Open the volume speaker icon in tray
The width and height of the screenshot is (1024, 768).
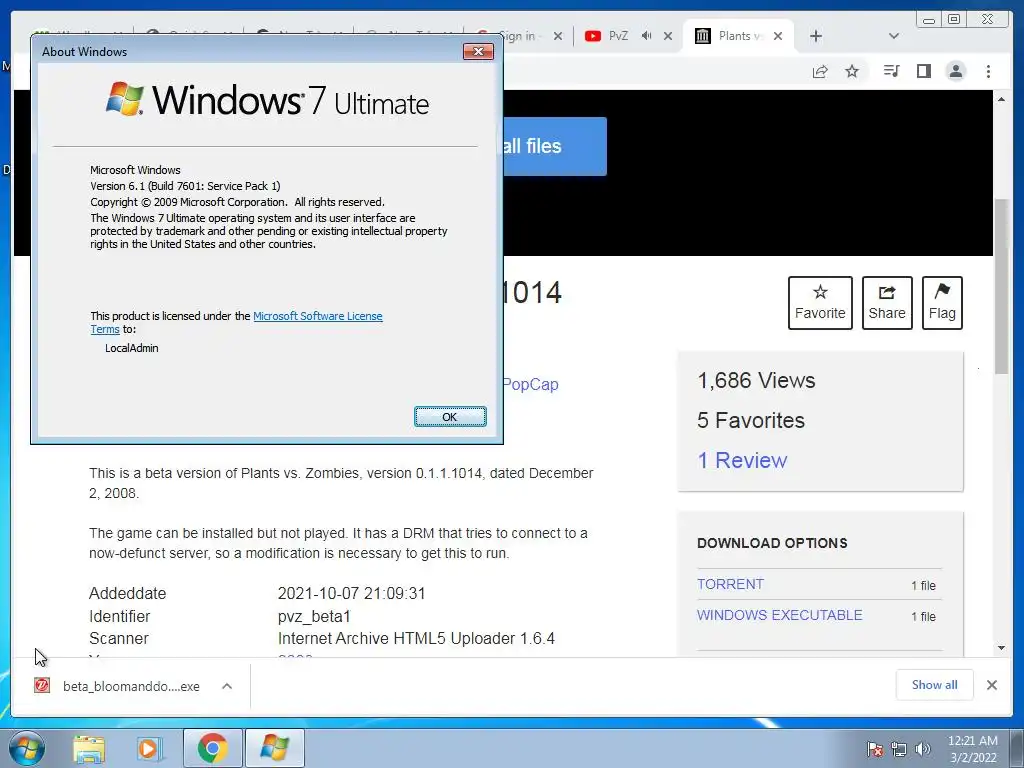pos(923,749)
